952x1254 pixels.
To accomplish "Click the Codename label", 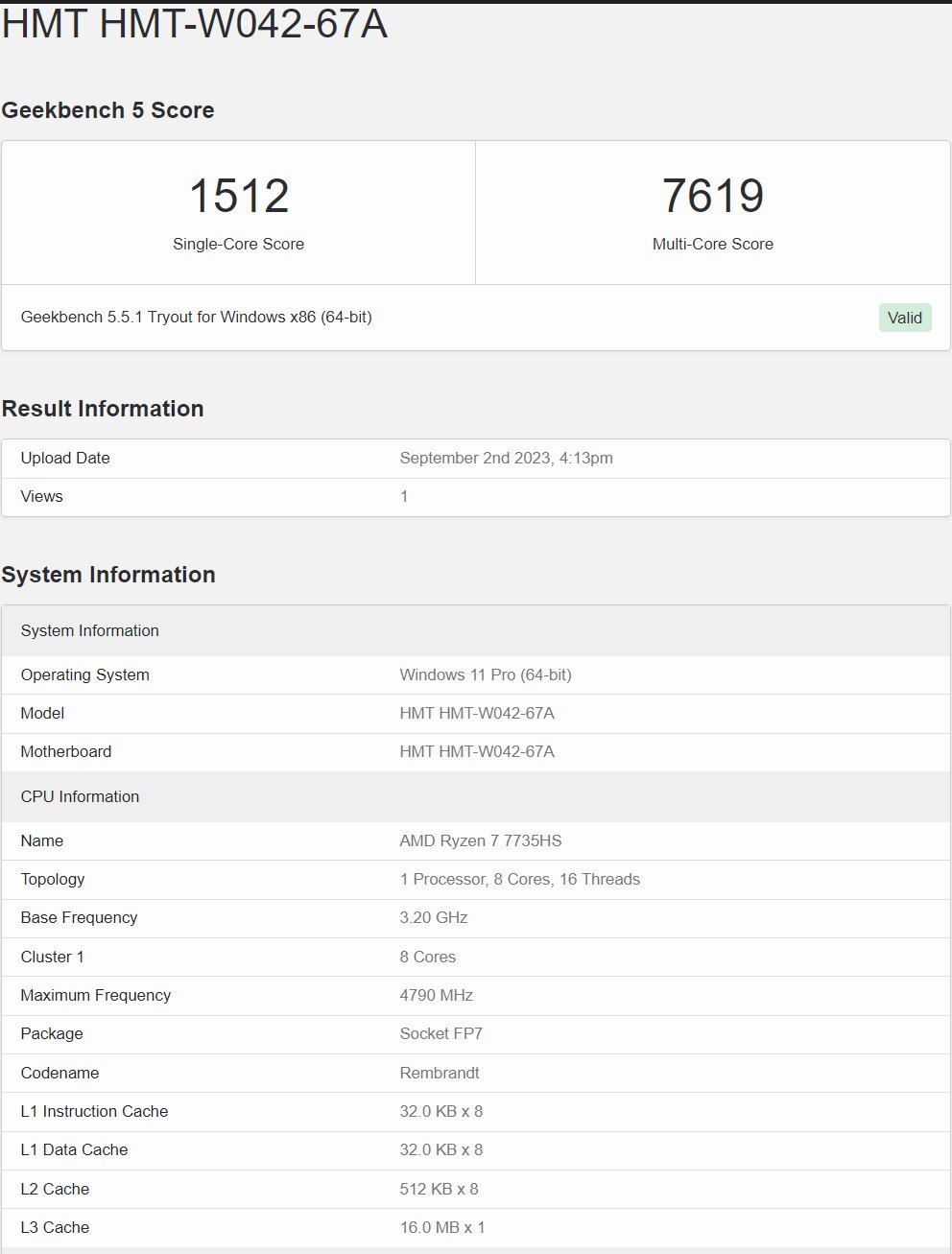I will (x=59, y=1073).
